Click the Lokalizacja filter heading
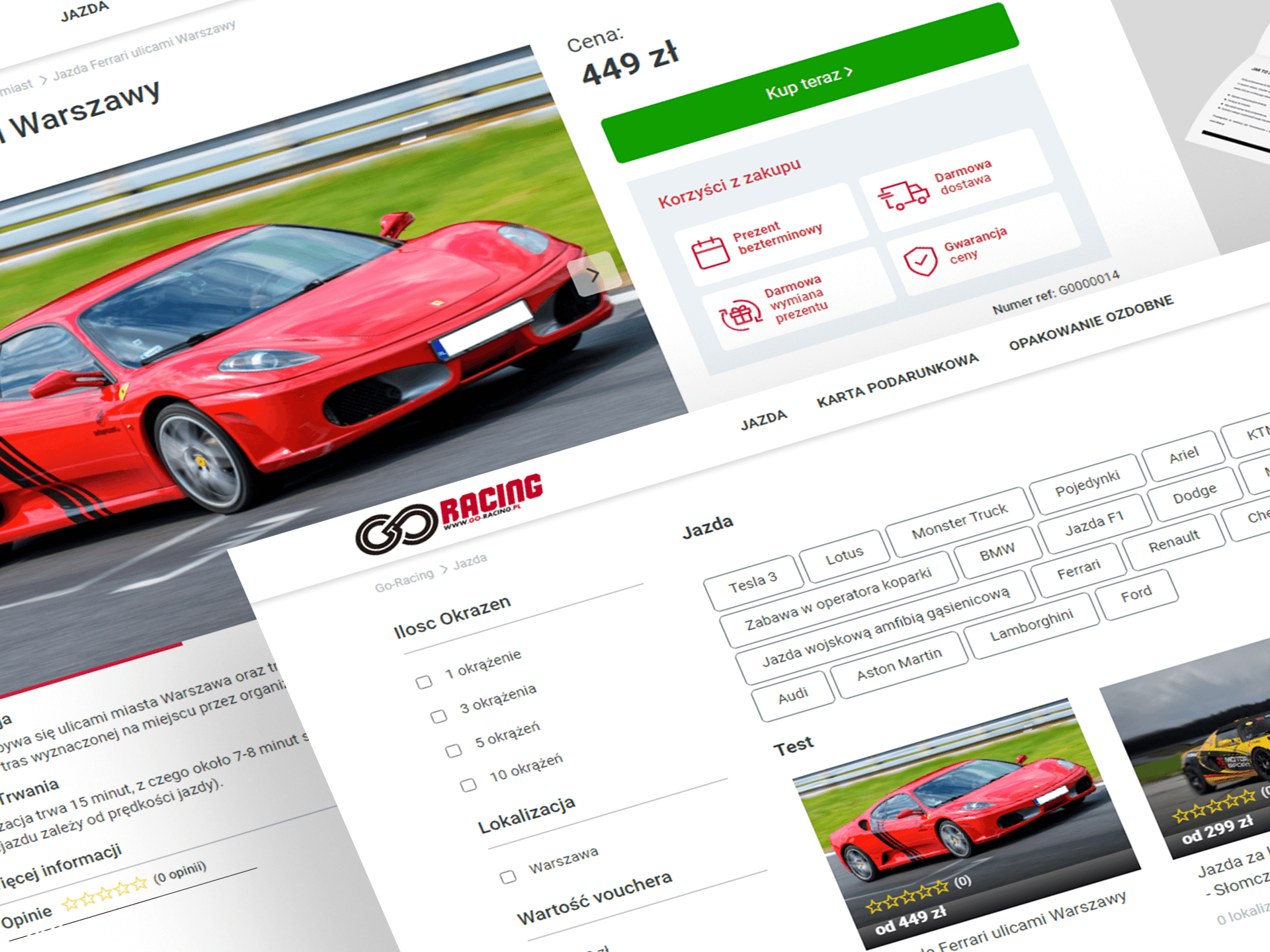 click(x=527, y=815)
